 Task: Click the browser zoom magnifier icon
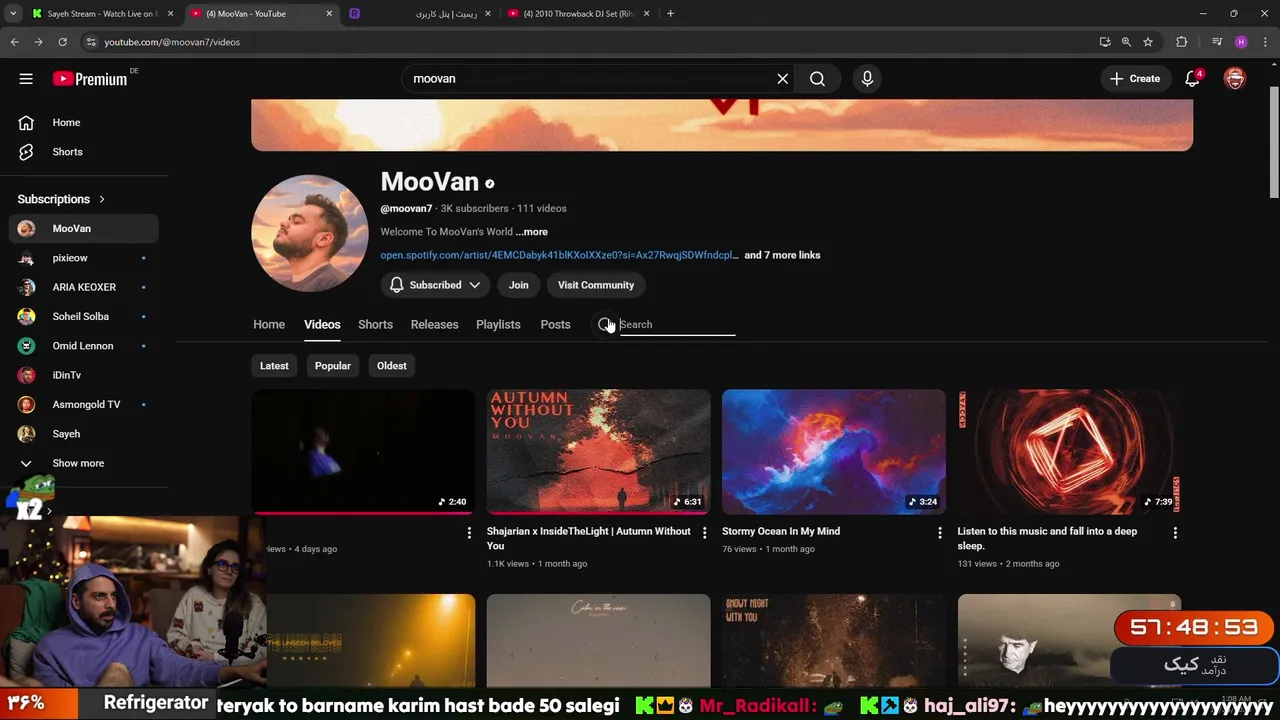(1126, 42)
